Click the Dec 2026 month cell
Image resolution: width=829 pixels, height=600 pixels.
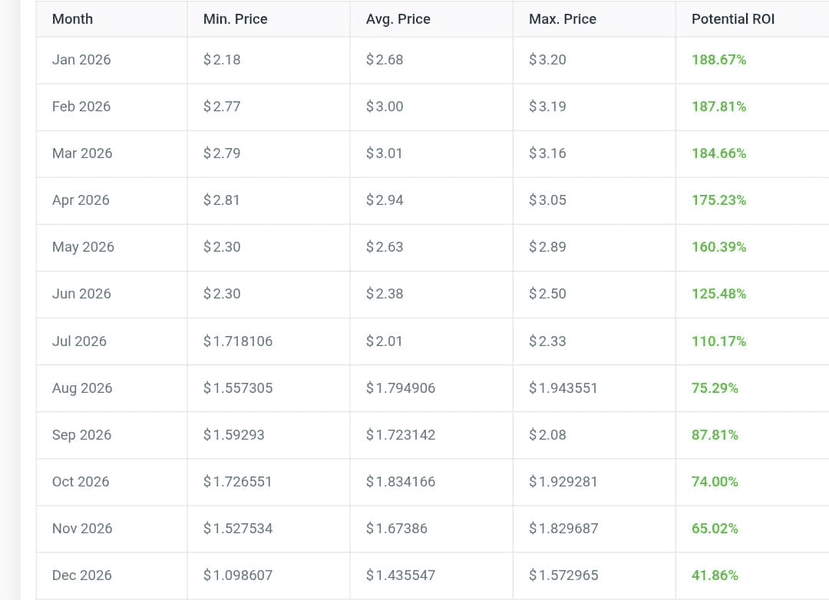[82, 575]
